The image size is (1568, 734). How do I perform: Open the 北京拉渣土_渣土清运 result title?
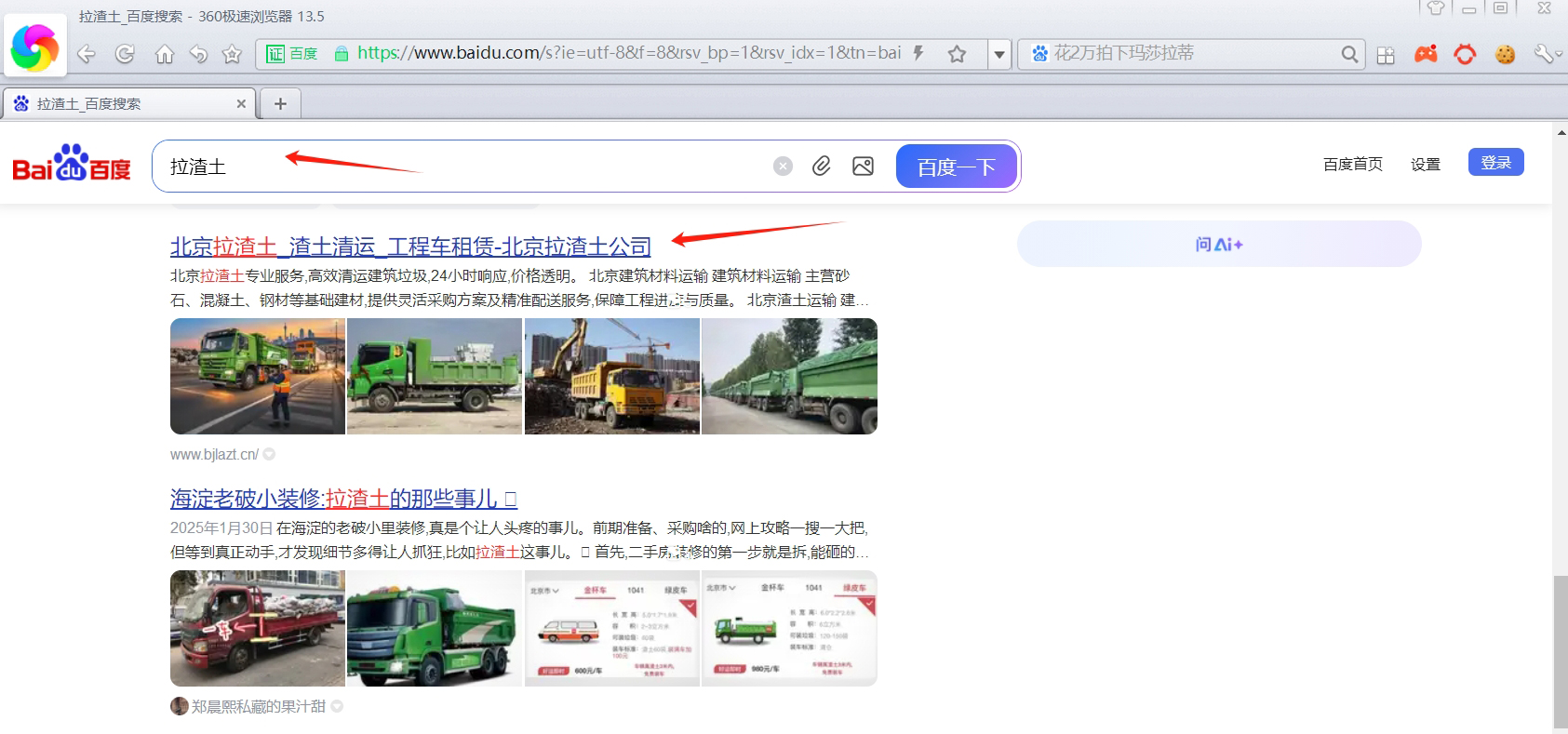pos(410,247)
